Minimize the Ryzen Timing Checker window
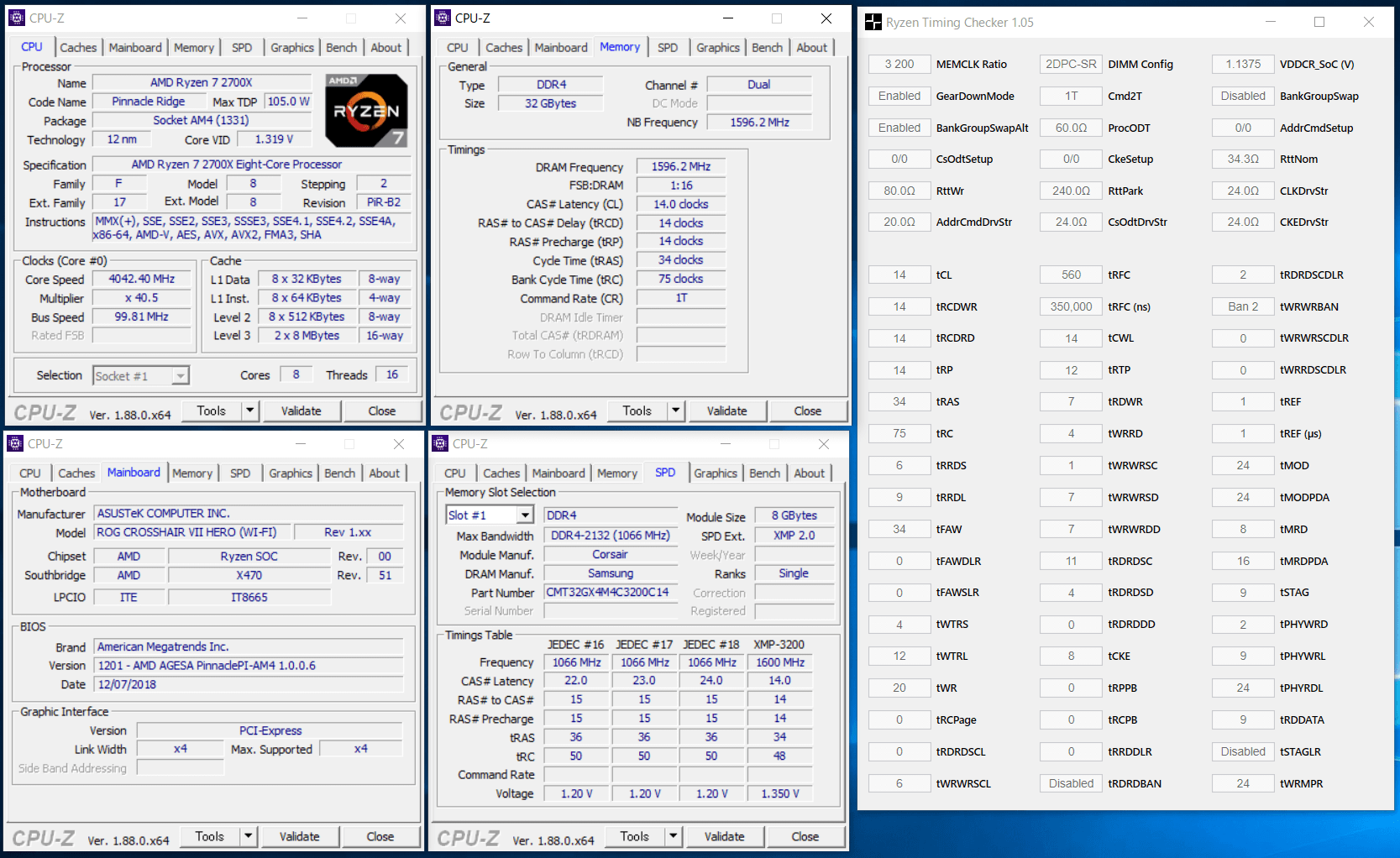 point(1271,23)
